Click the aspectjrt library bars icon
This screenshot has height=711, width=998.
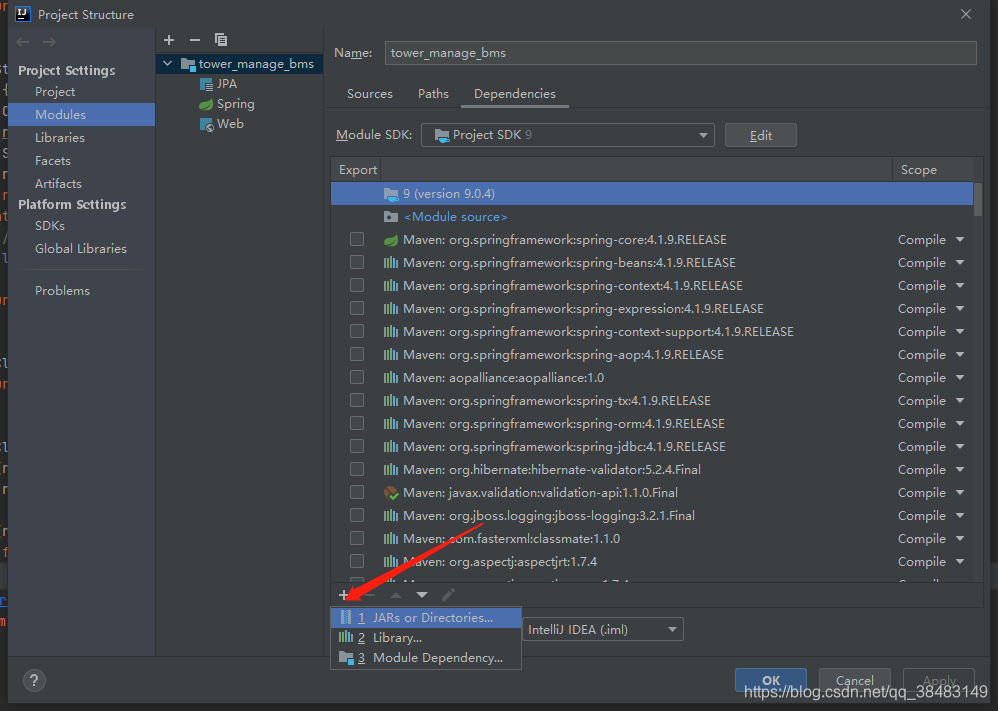click(391, 561)
